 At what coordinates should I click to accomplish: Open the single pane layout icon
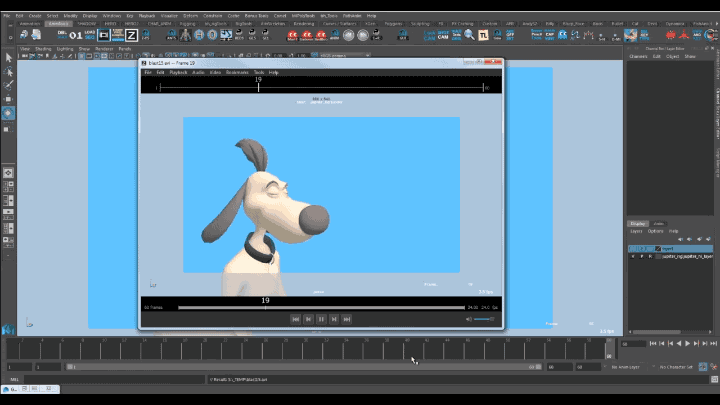[x=8, y=173]
